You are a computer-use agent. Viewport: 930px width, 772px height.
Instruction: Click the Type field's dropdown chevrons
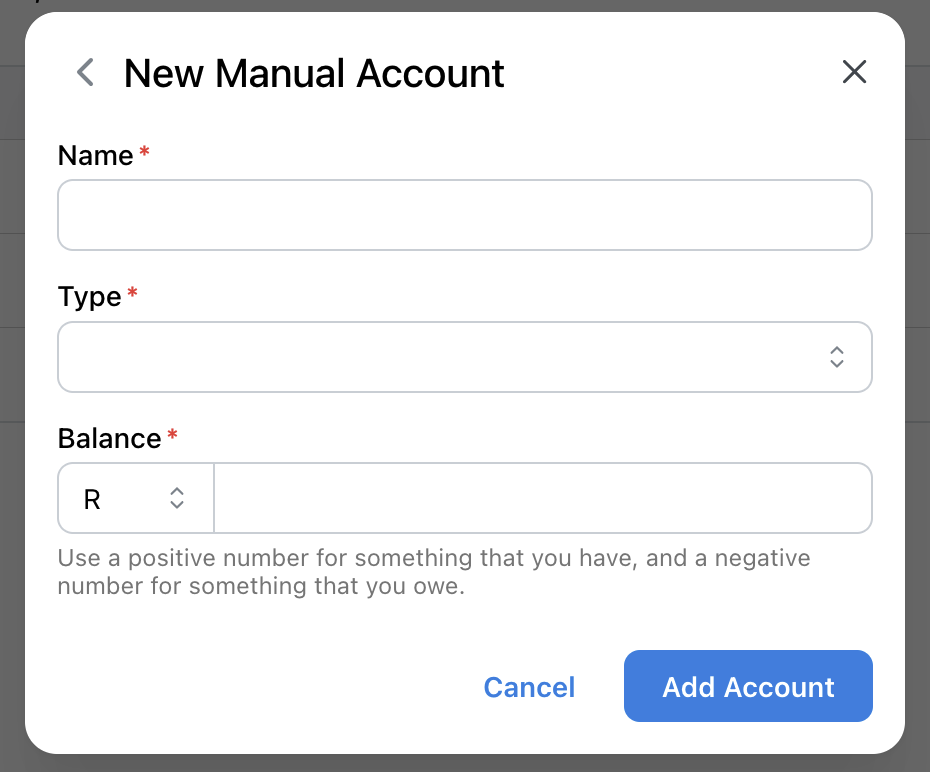(x=836, y=357)
